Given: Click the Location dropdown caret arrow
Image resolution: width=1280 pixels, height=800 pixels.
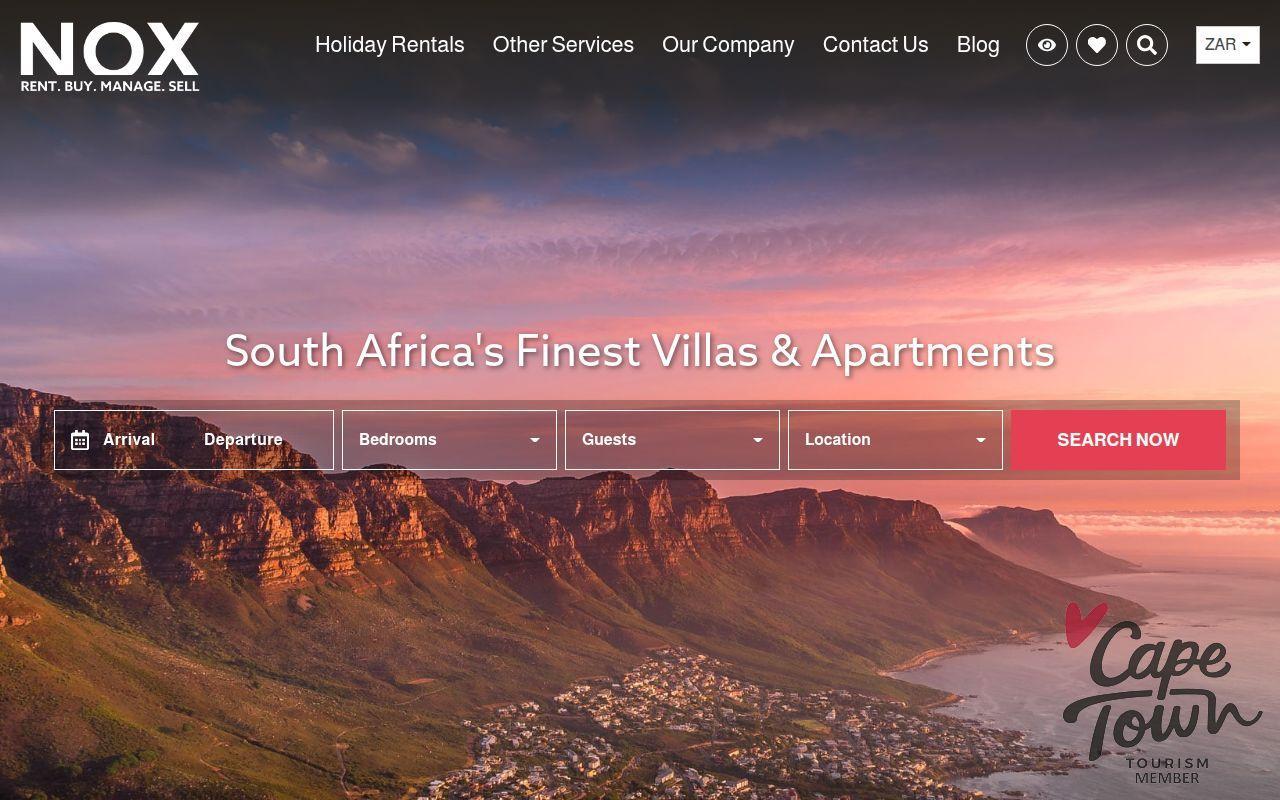Looking at the screenshot, I should coord(981,440).
